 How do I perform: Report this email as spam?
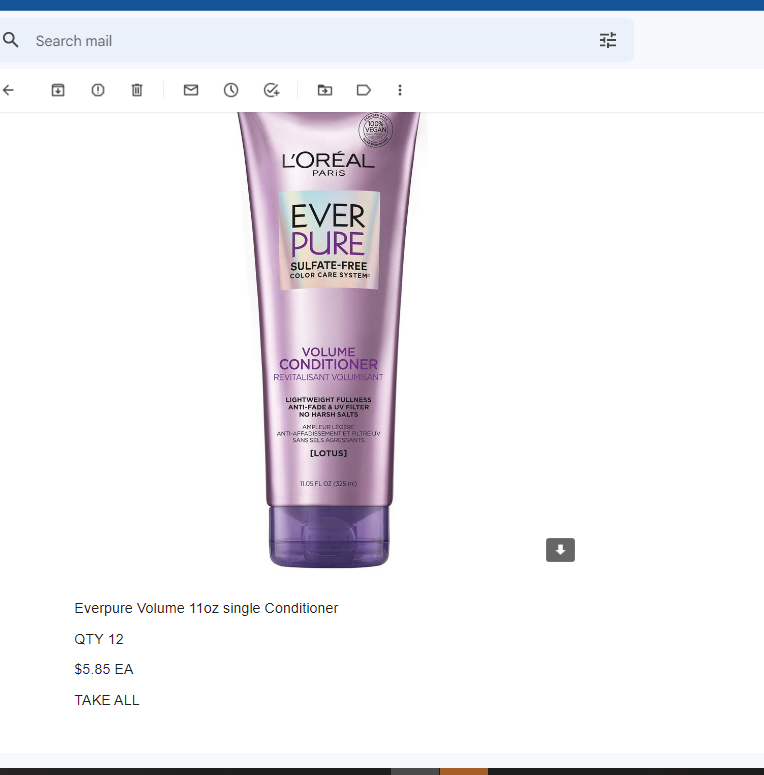pyautogui.click(x=98, y=90)
